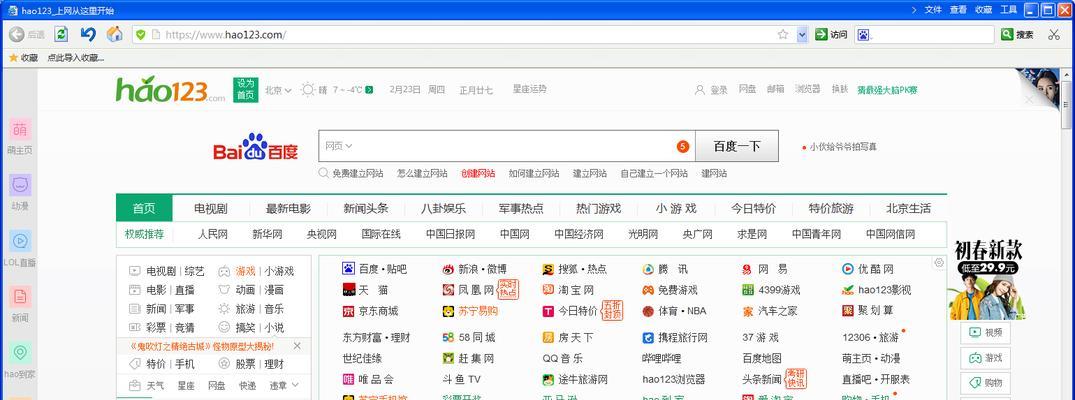This screenshot has height=400, width=1075.
Task: Click the 登录 login user icon
Action: [700, 90]
